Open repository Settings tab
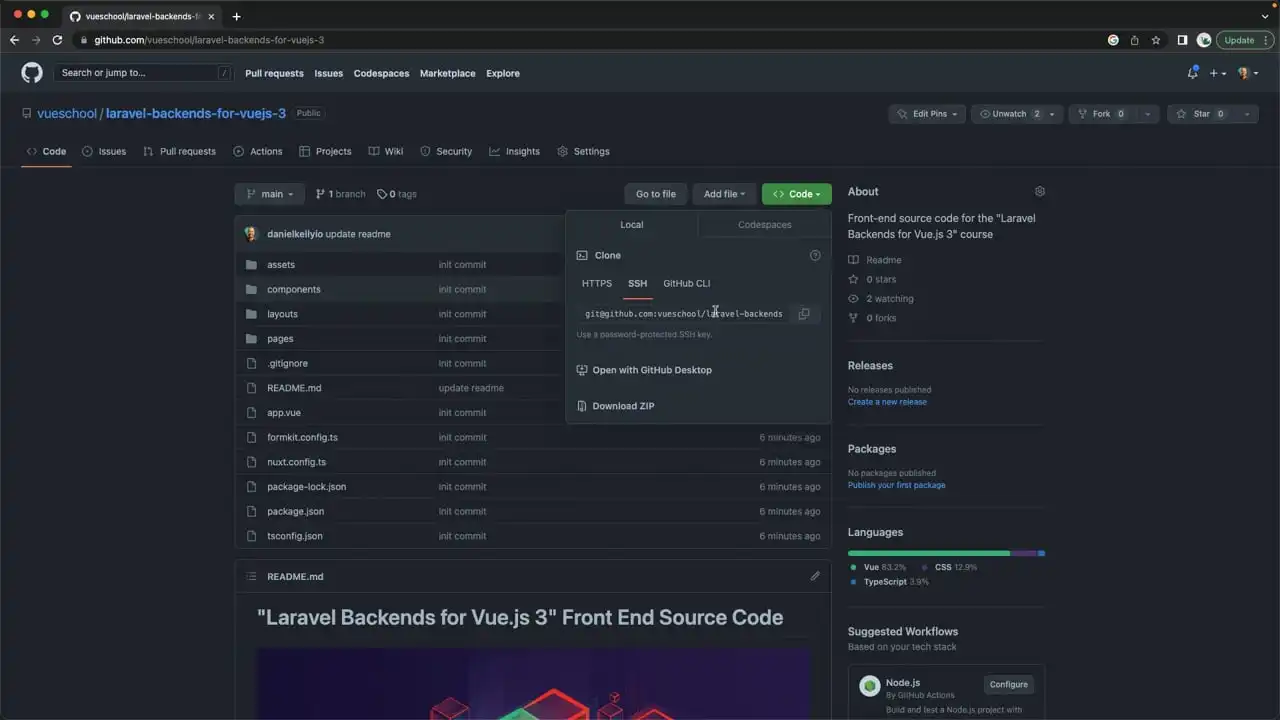 click(x=583, y=152)
